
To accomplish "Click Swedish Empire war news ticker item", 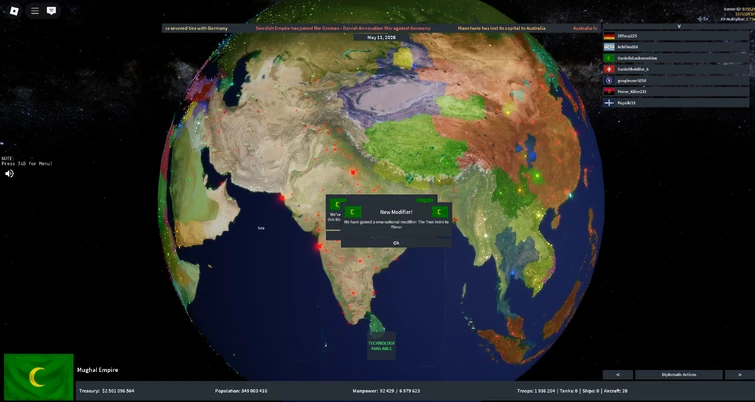I will 343,28.
